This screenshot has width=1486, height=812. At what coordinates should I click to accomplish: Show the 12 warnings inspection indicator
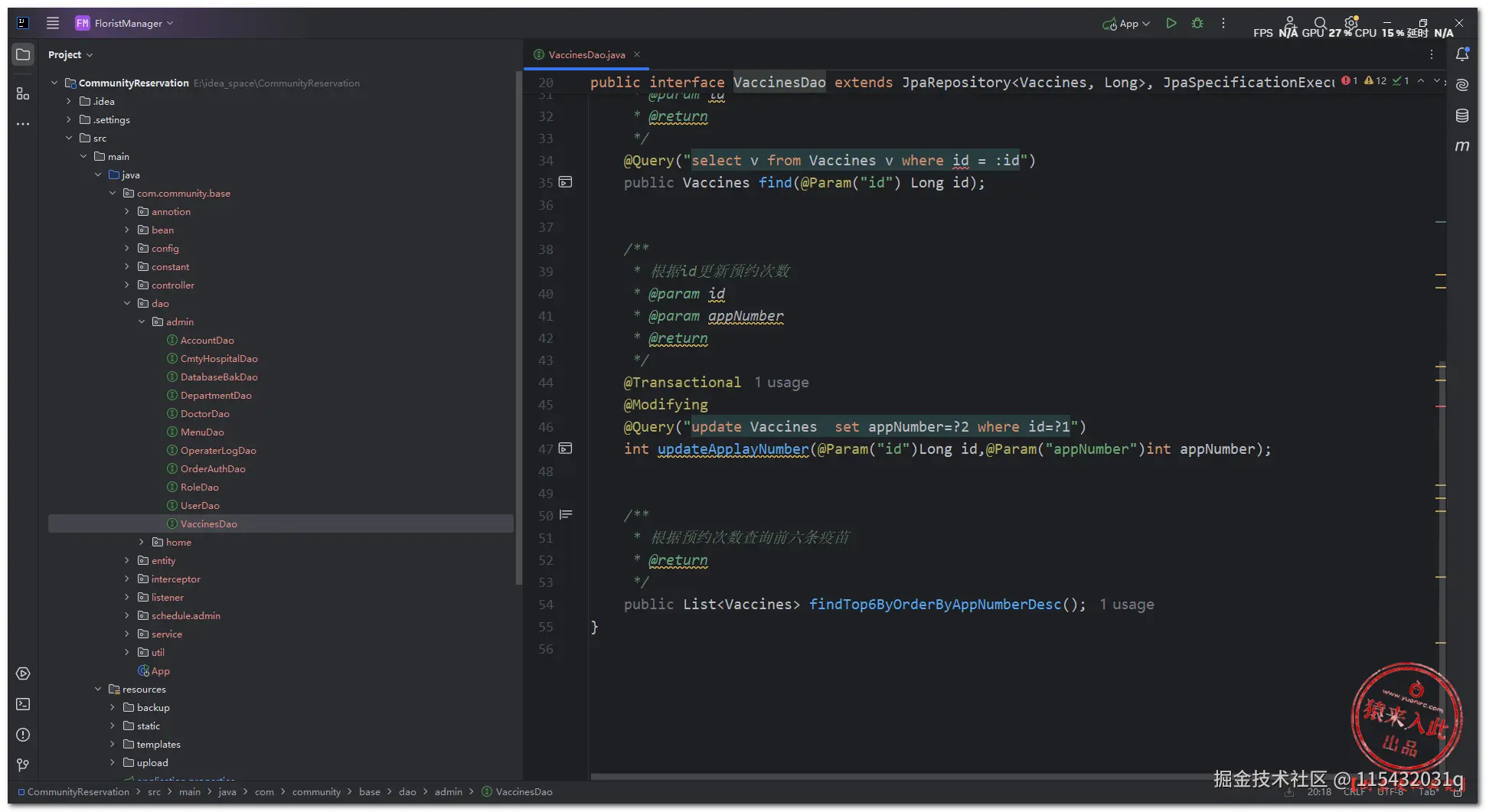click(x=1376, y=80)
